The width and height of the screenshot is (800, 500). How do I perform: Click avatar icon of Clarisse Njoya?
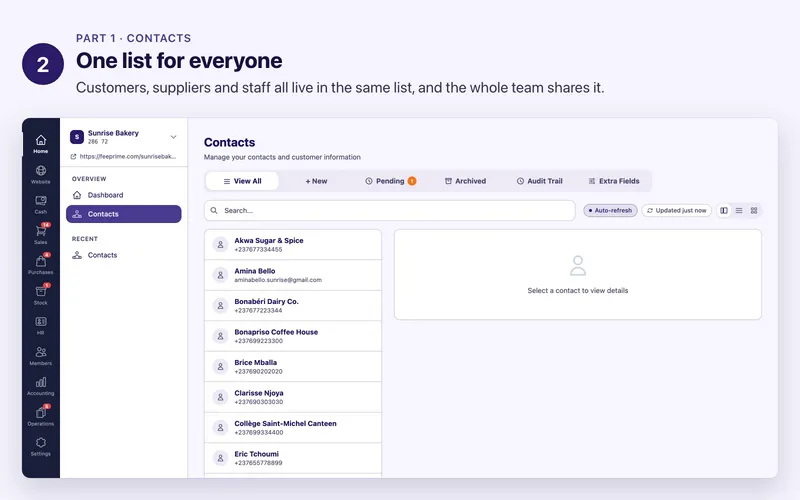coord(220,397)
